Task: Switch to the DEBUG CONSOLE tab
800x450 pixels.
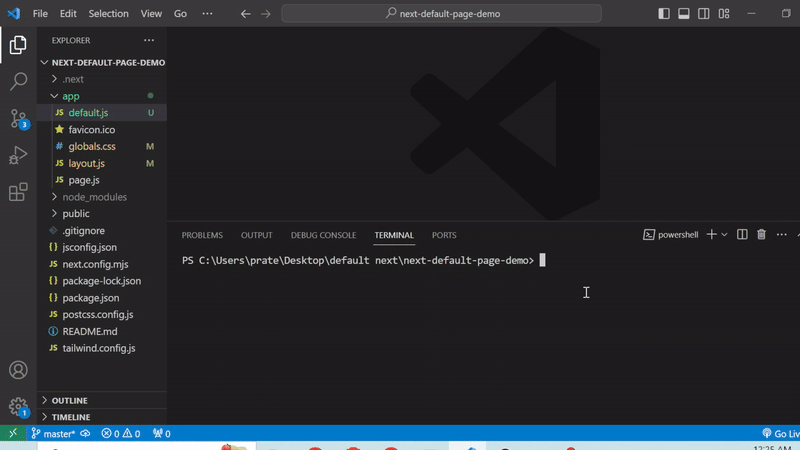Action: pos(323,235)
